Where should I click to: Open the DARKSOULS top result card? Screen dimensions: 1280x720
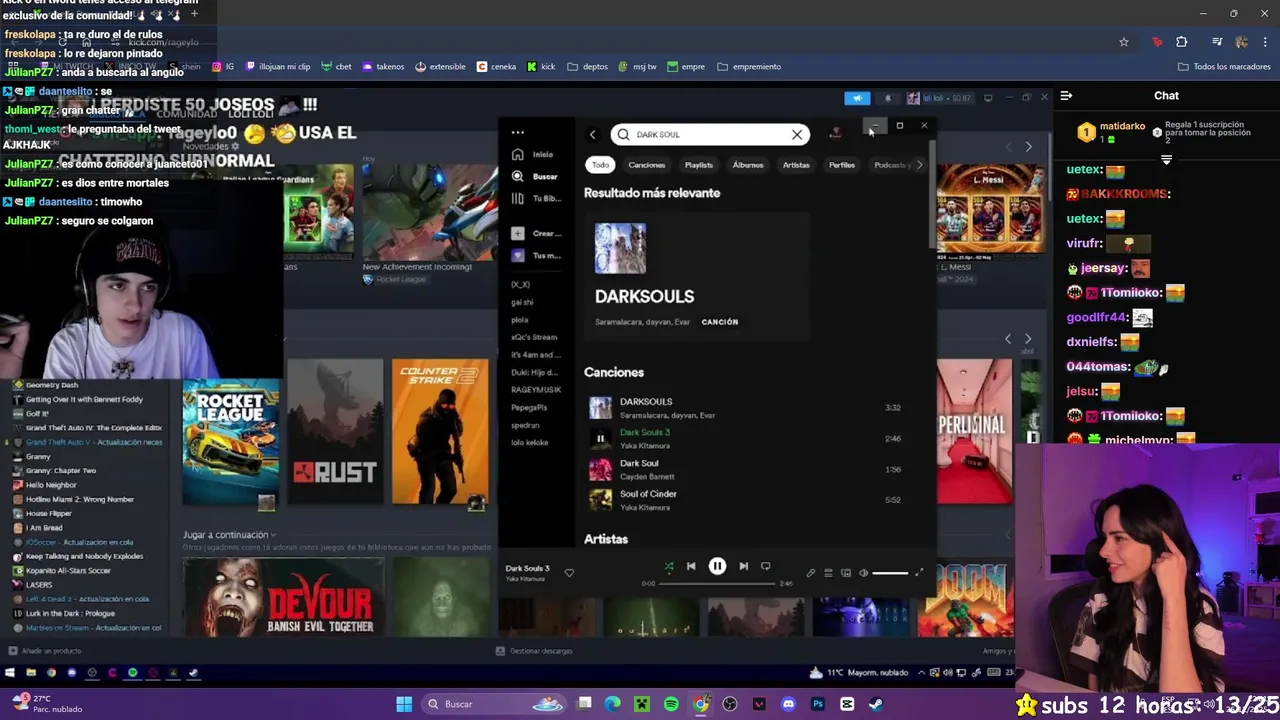[x=696, y=276]
